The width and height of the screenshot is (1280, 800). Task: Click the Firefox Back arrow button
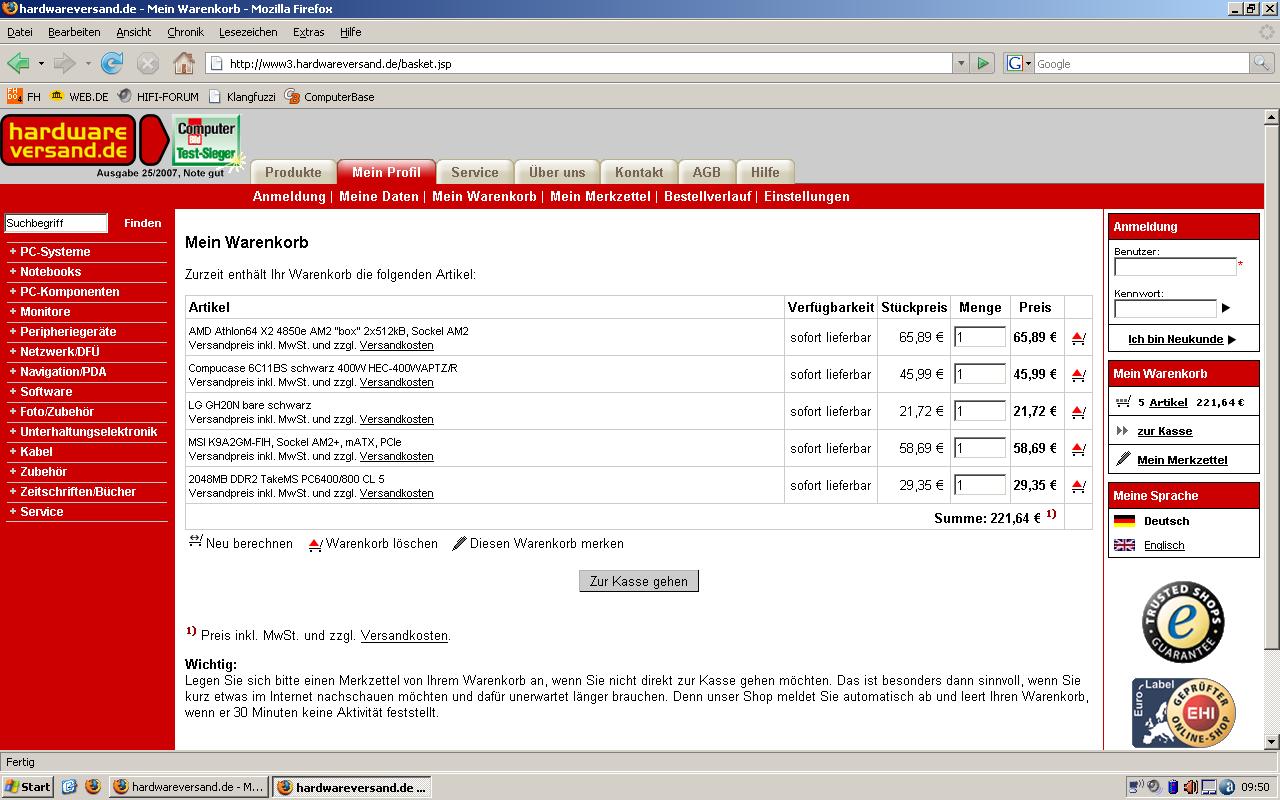click(18, 64)
